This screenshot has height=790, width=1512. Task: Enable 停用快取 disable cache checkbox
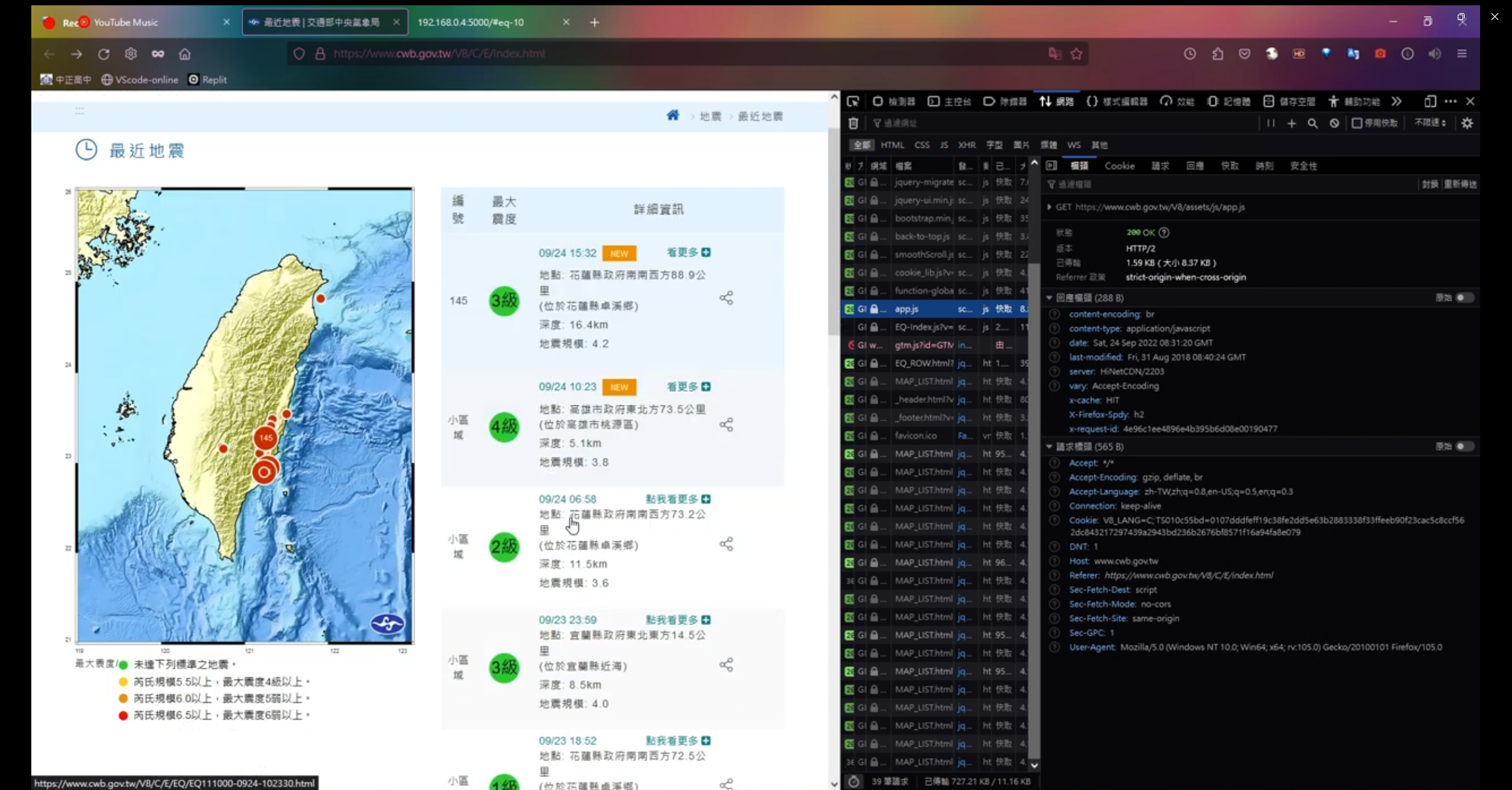click(x=1357, y=123)
